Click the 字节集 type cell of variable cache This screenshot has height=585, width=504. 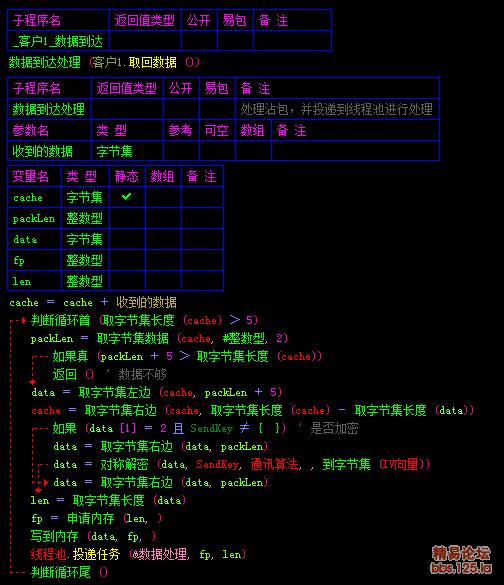pyautogui.click(x=85, y=197)
